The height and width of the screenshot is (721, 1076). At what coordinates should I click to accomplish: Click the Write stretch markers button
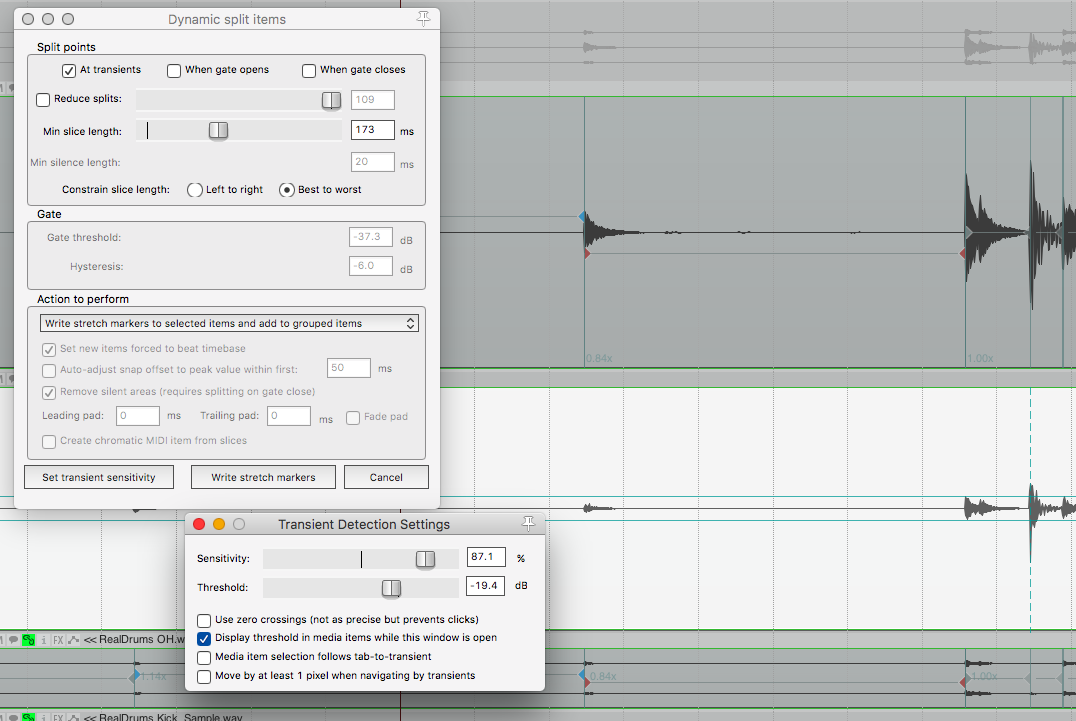[263, 477]
